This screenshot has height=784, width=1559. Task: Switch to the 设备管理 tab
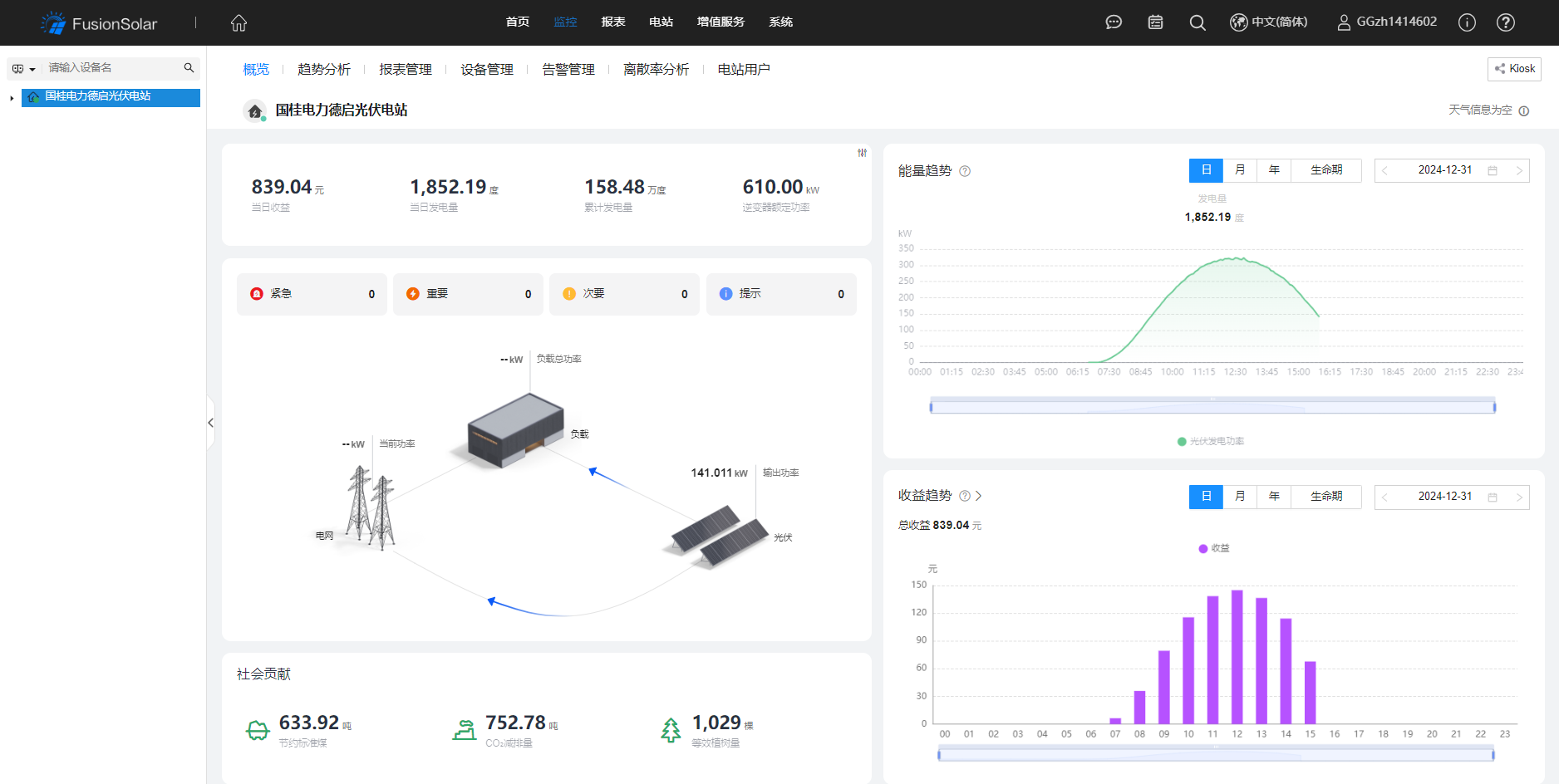point(487,70)
